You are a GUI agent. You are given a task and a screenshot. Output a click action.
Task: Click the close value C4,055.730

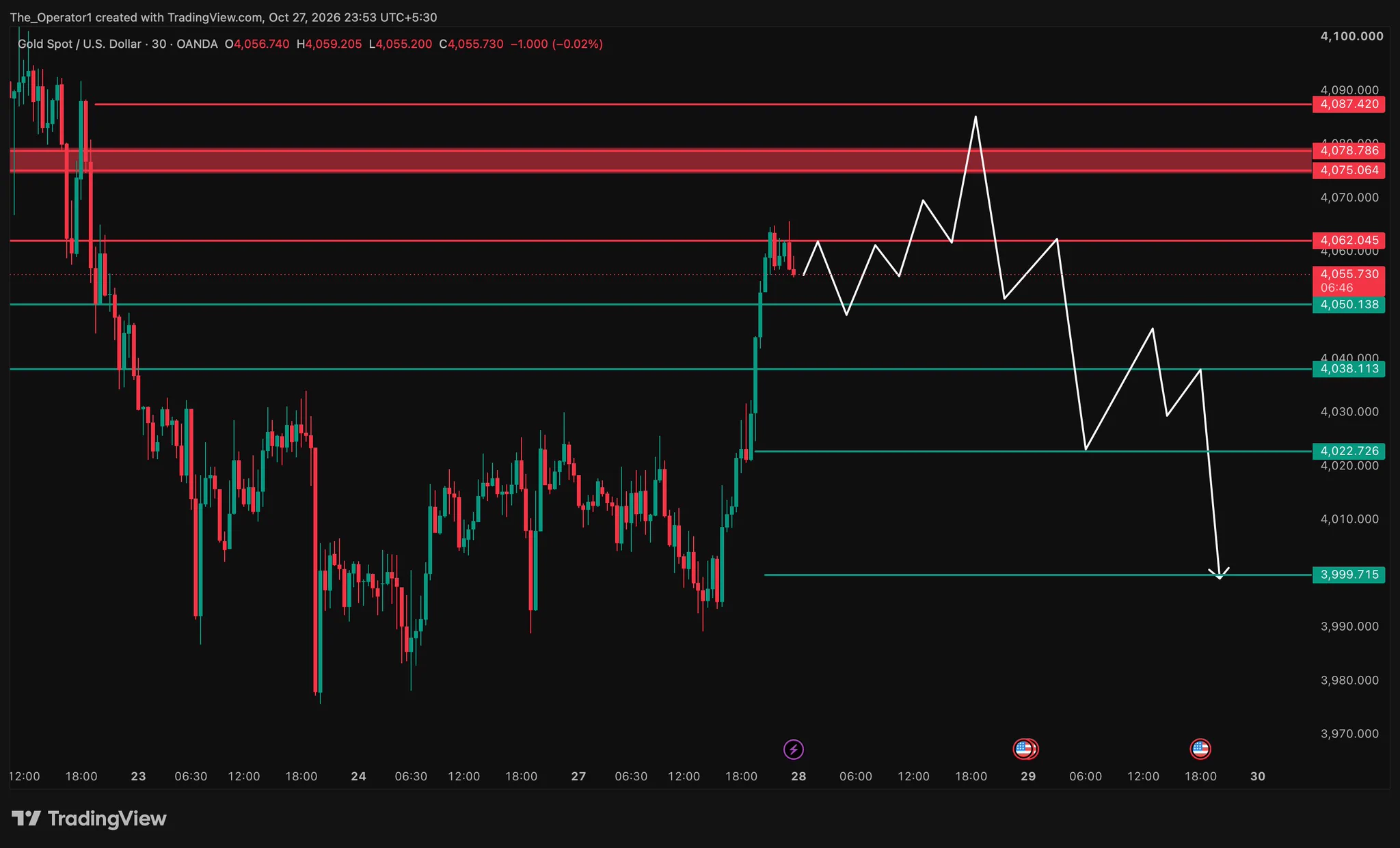(472, 44)
